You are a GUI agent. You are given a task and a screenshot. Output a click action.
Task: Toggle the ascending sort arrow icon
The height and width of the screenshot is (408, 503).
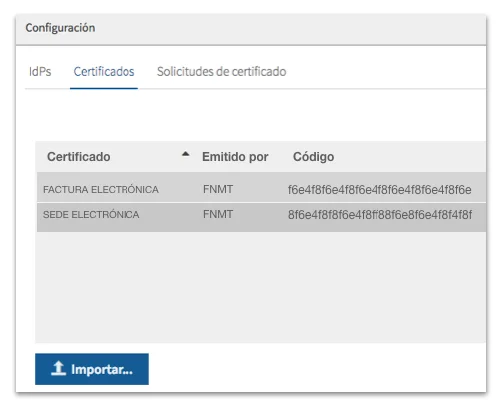coord(185,154)
